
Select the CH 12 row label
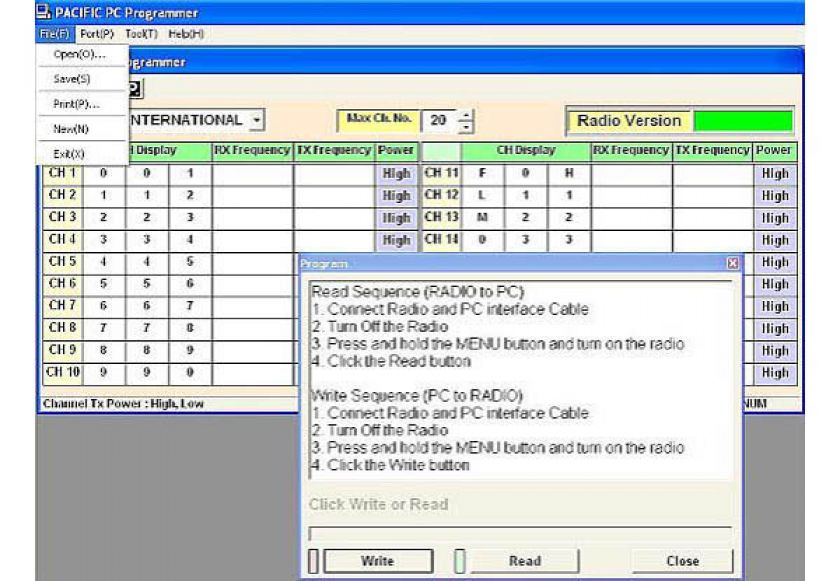click(x=441, y=195)
